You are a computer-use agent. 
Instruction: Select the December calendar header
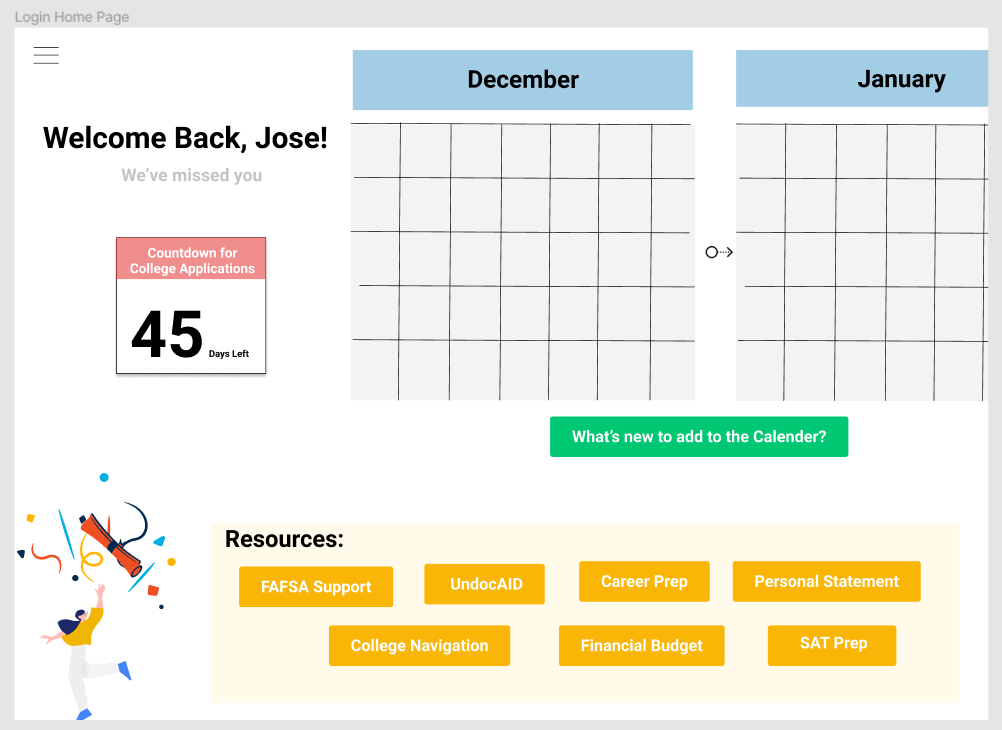click(523, 80)
